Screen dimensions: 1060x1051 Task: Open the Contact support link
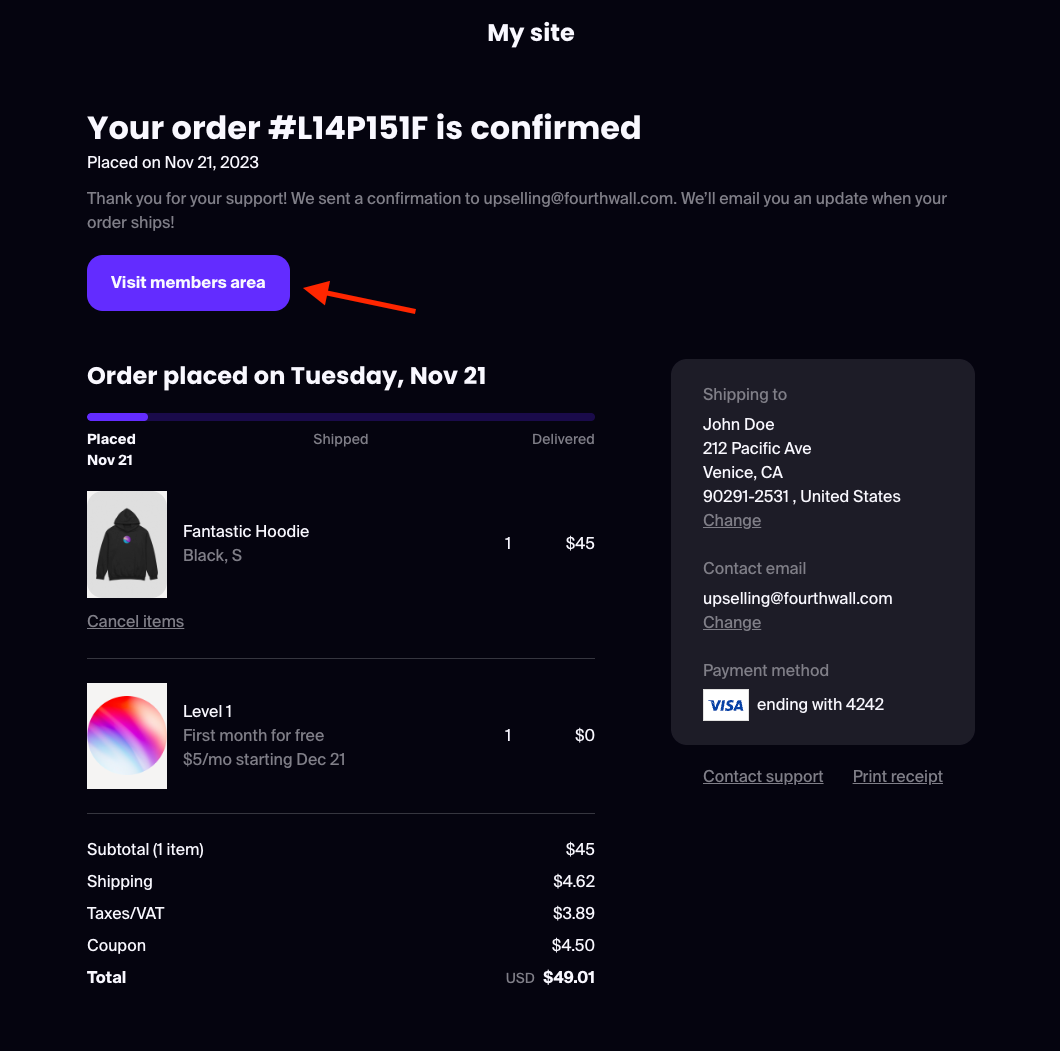(763, 776)
